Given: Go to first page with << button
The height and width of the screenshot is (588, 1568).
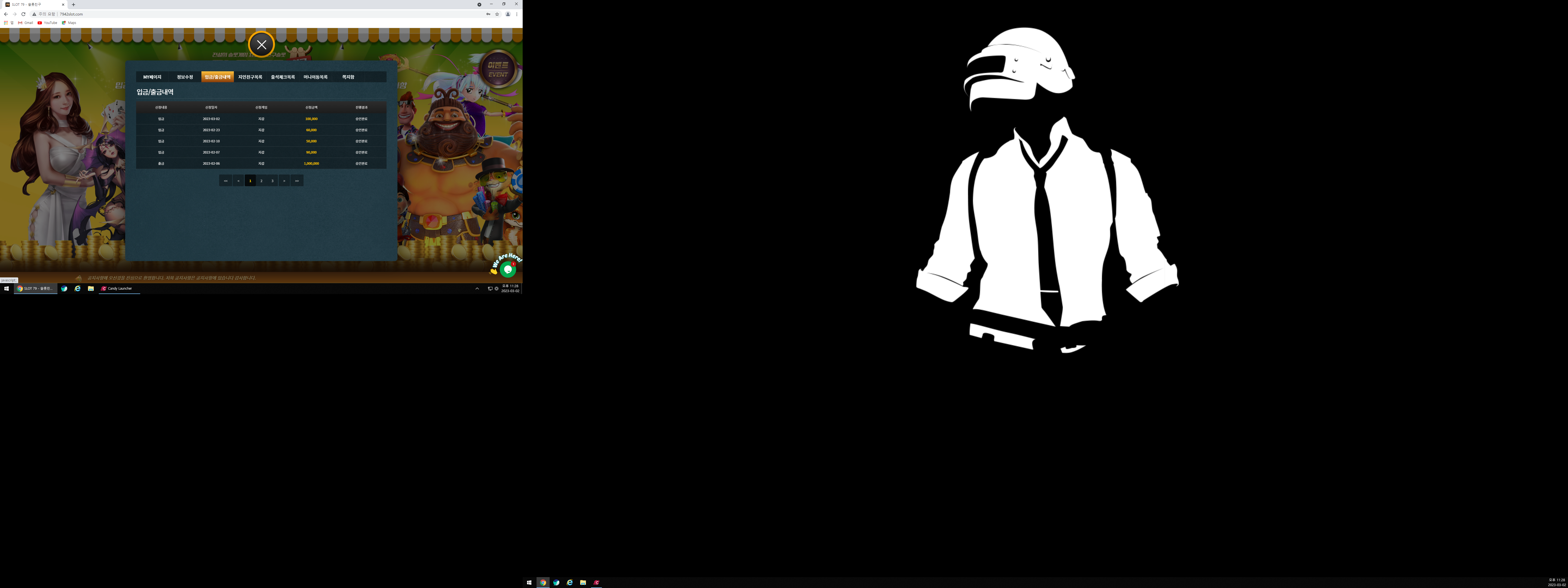Looking at the screenshot, I should [226, 181].
